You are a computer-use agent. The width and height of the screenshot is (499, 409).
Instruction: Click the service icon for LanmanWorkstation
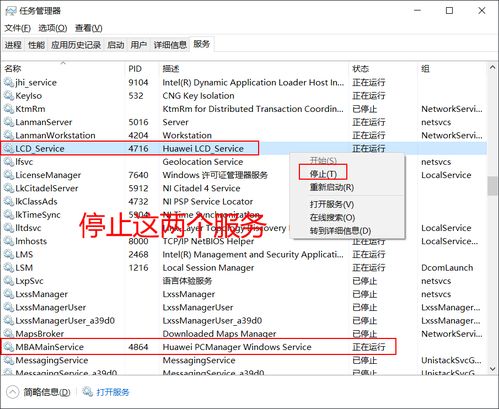9,135
